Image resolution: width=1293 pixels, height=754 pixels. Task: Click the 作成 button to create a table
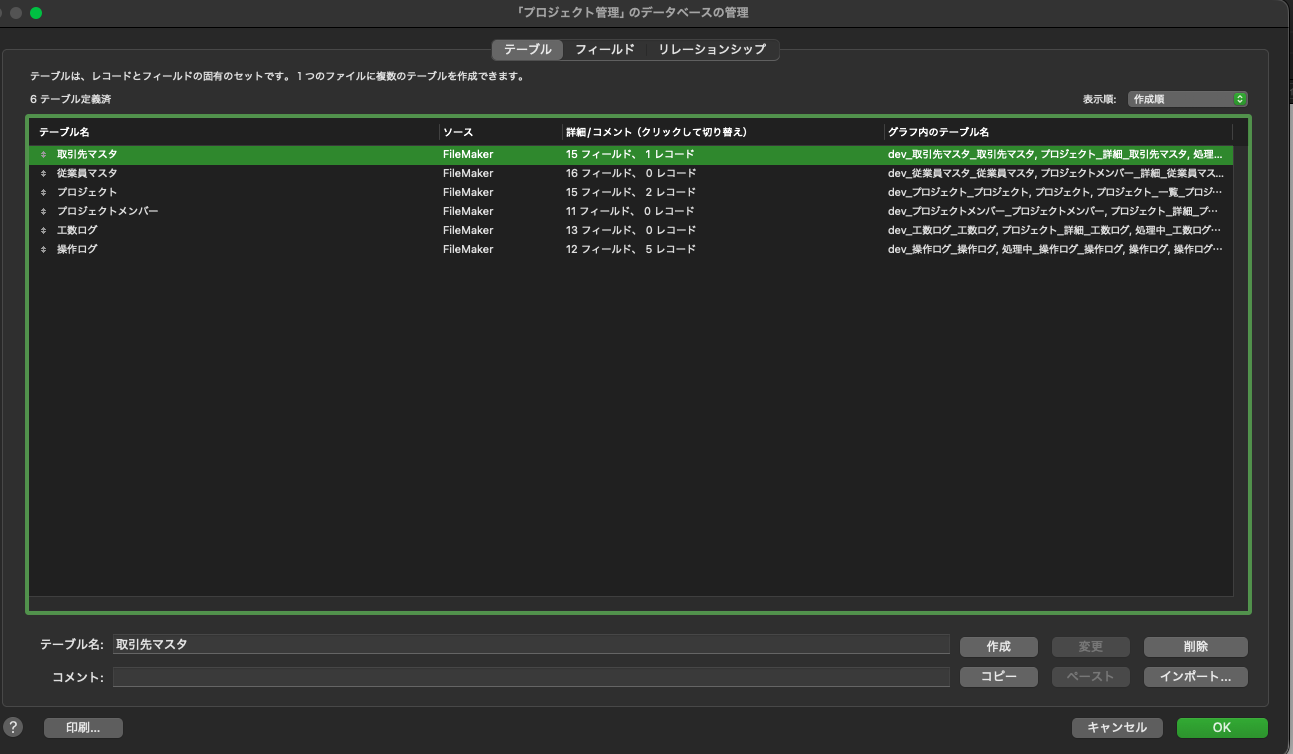[x=999, y=646]
